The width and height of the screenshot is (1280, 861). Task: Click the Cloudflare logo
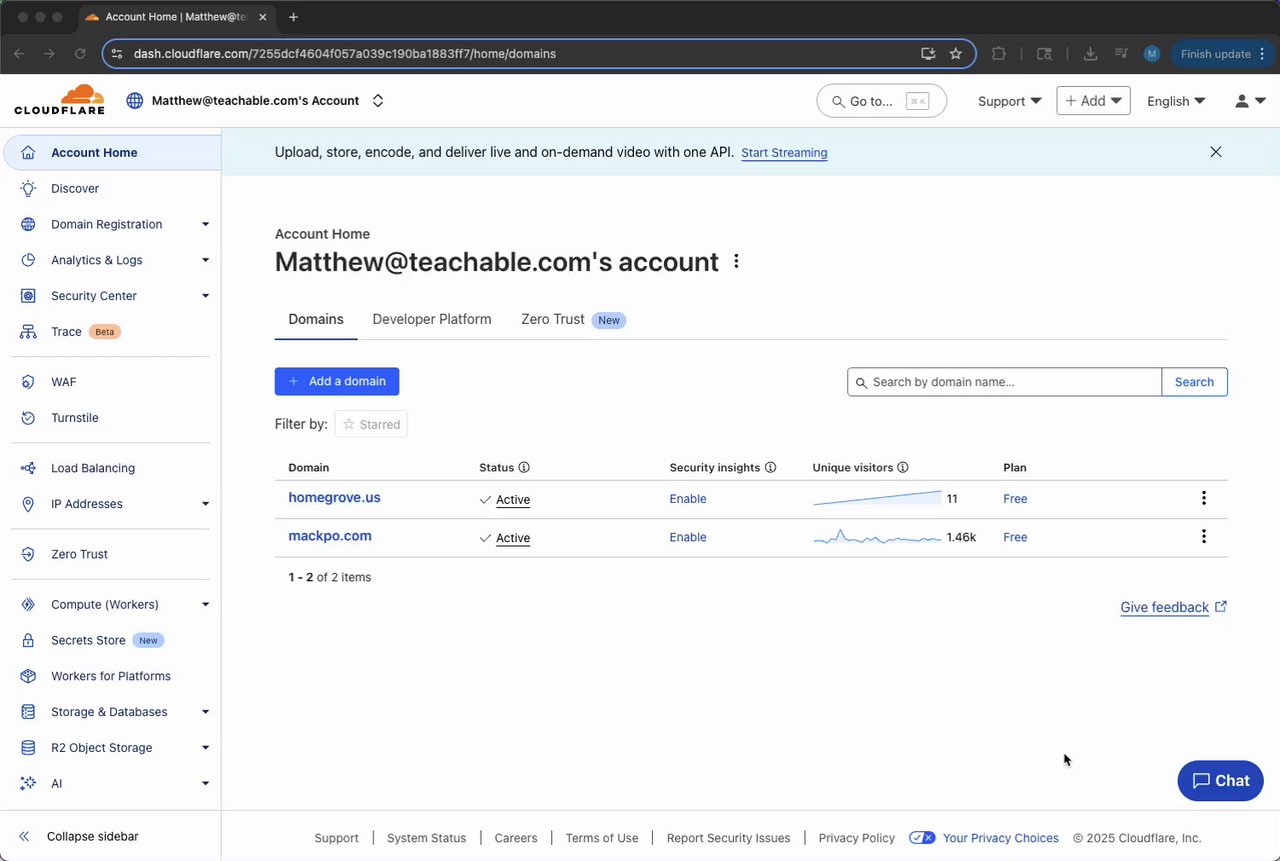pyautogui.click(x=59, y=100)
